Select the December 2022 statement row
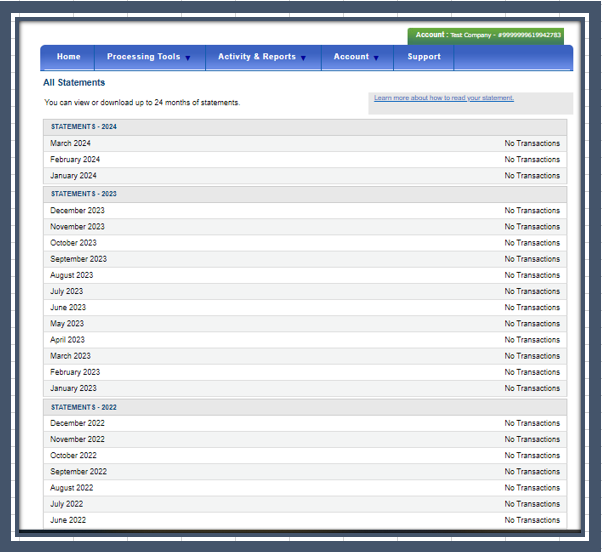The image size is (602, 552). point(305,423)
